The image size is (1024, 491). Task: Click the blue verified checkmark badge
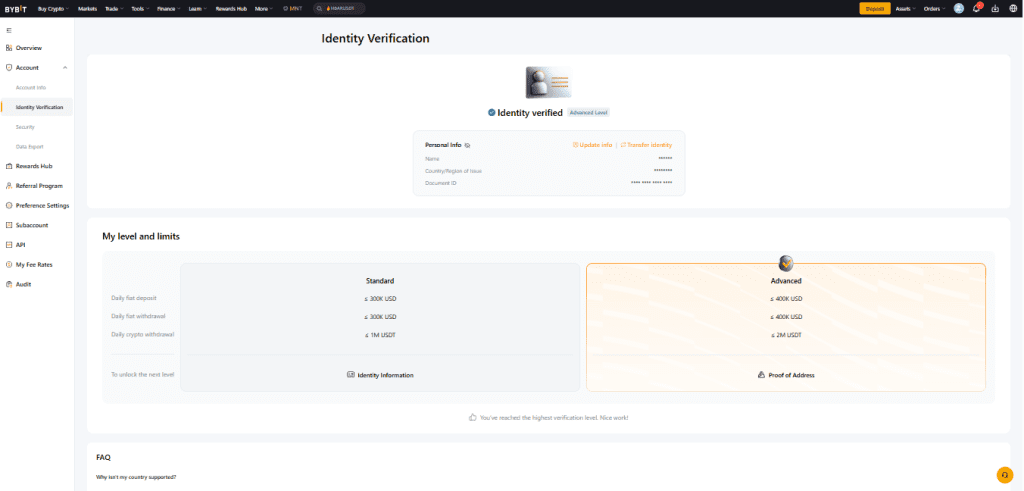491,112
